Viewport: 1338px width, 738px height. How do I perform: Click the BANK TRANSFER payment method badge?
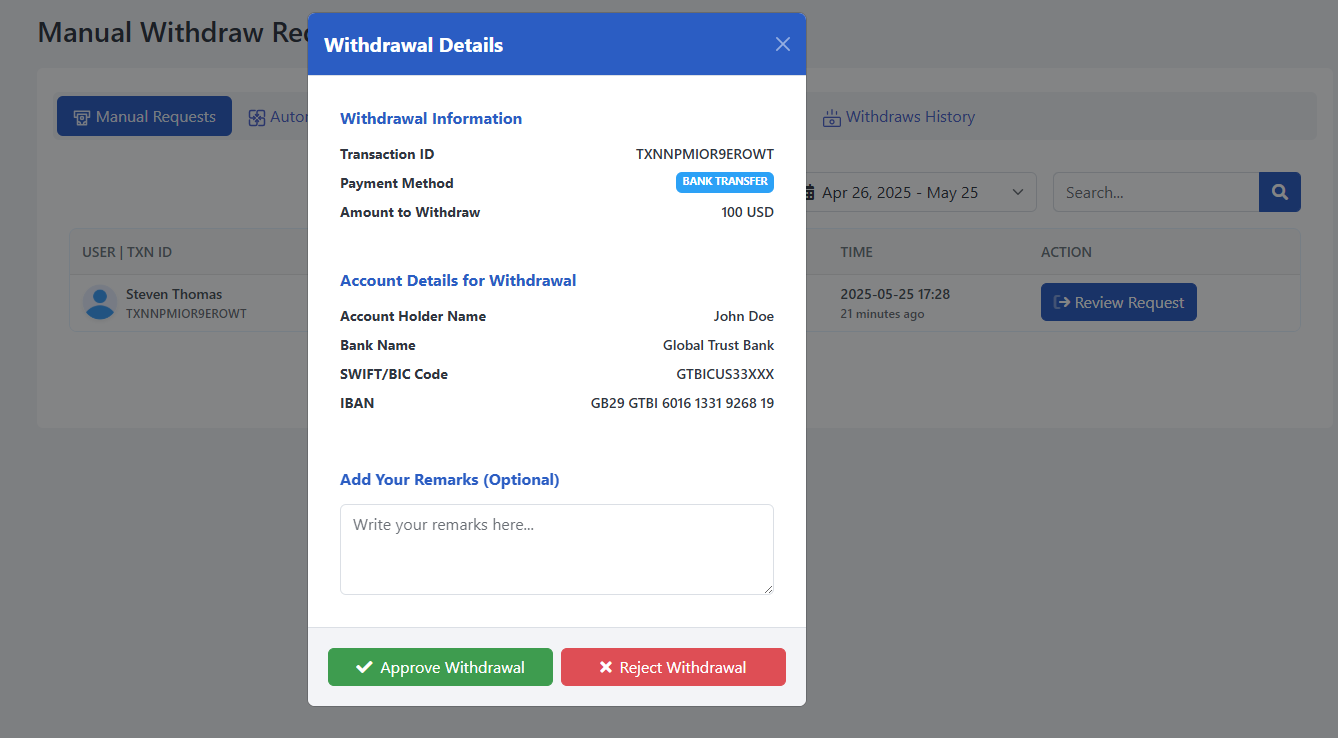(x=725, y=182)
